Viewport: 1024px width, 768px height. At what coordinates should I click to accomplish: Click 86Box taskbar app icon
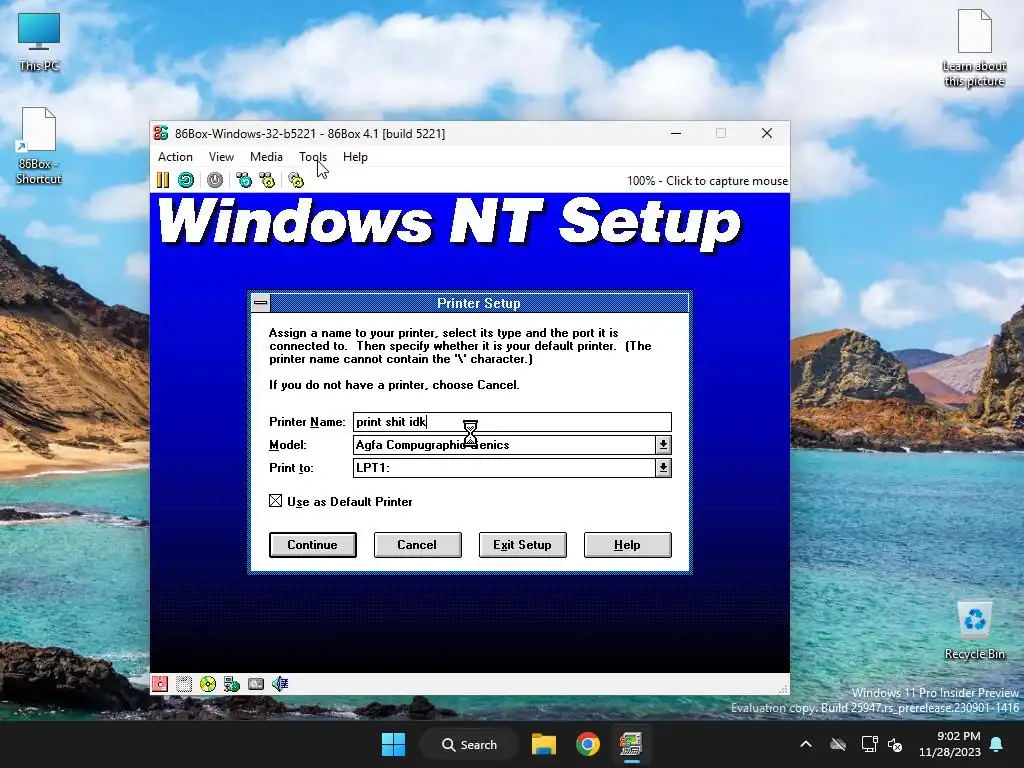click(x=631, y=744)
